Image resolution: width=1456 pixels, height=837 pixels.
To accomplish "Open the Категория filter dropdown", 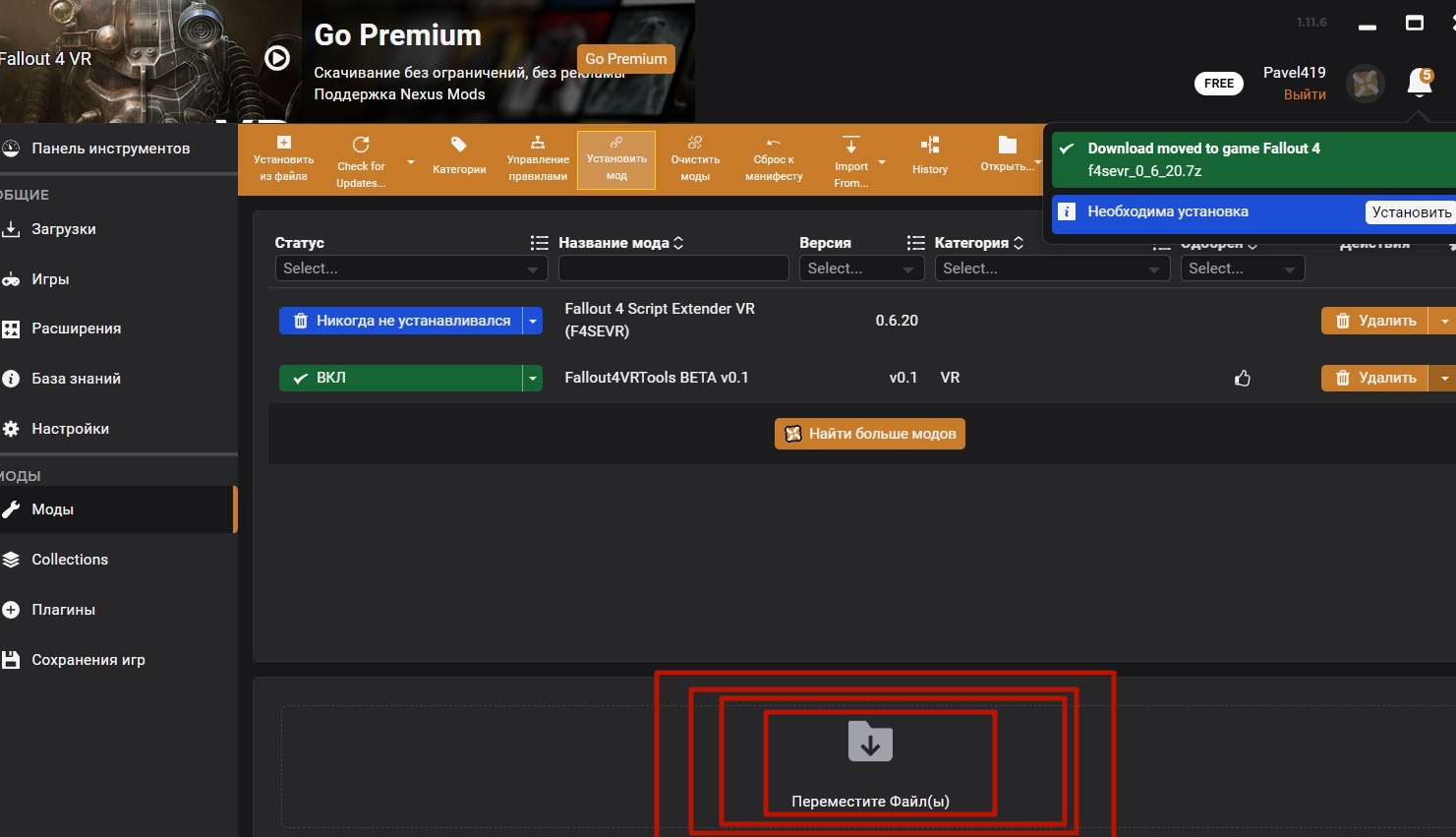I will 1052,269.
